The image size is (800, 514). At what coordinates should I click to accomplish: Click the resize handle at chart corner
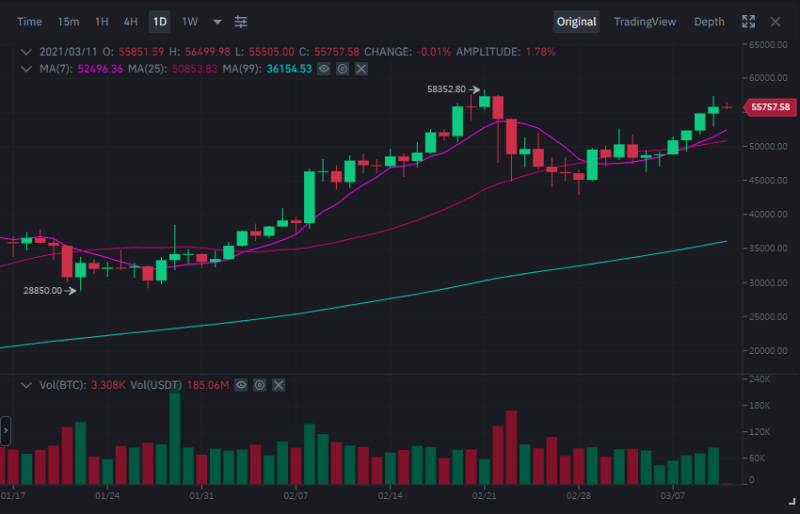[x=791, y=502]
